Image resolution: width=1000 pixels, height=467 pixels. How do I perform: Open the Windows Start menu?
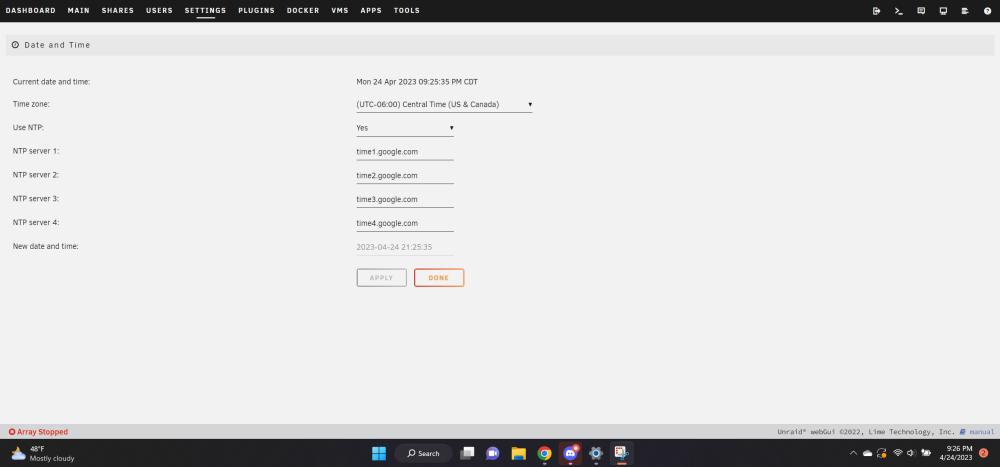379,454
